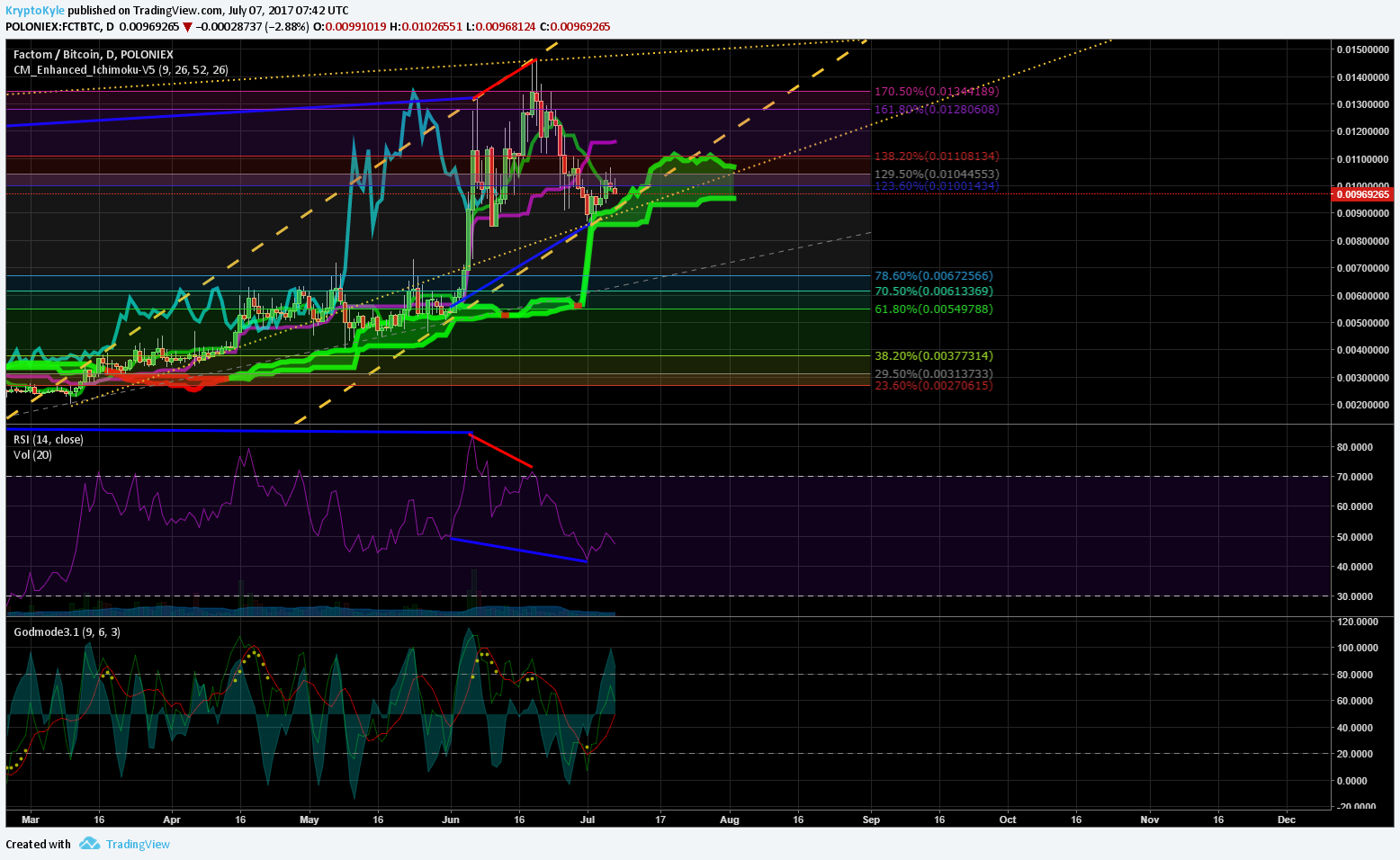This screenshot has height=860, width=1400.
Task: Click the L:0.00968124 low value in header
Action: coord(500,27)
